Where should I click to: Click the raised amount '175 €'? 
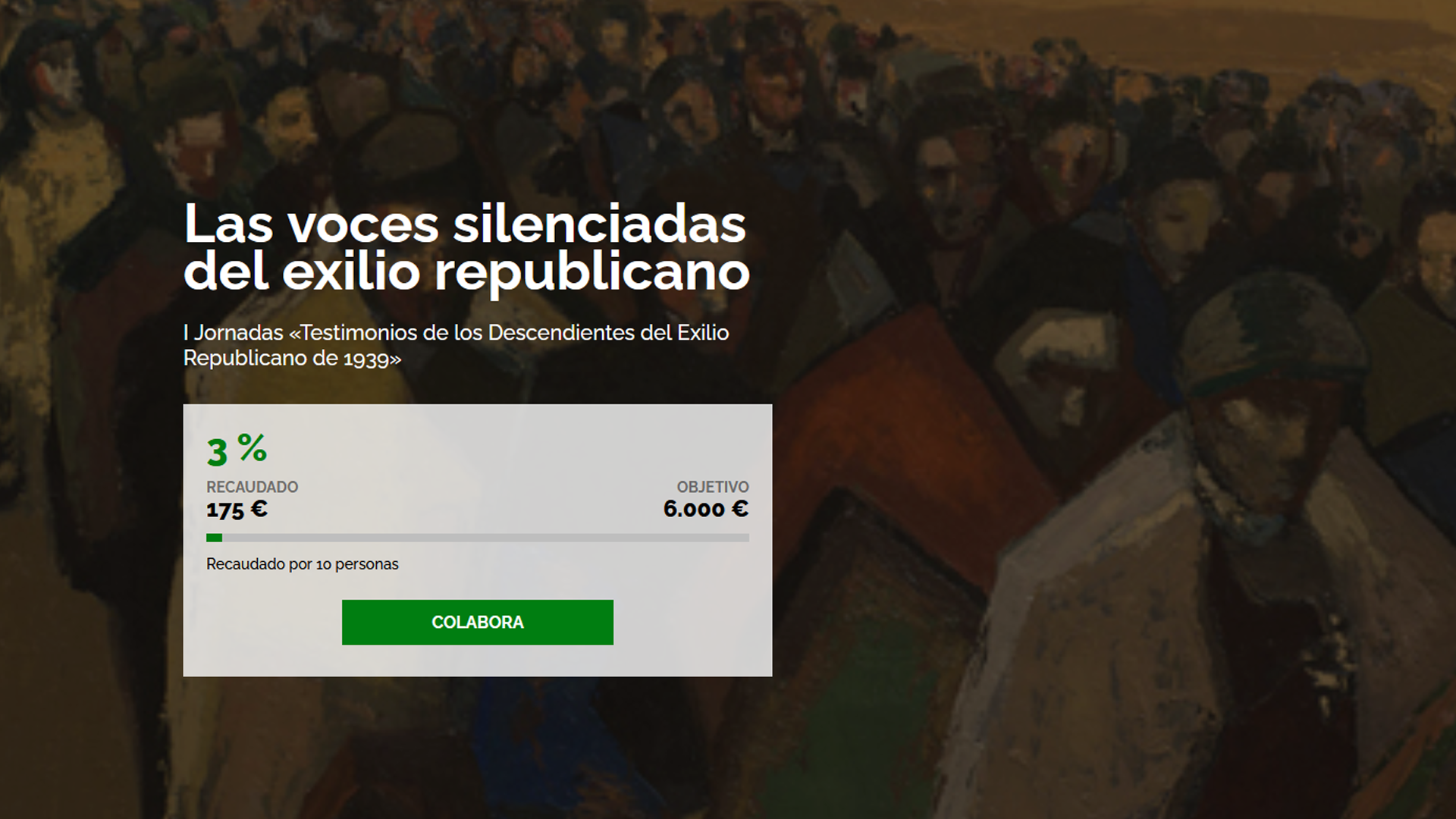(237, 509)
